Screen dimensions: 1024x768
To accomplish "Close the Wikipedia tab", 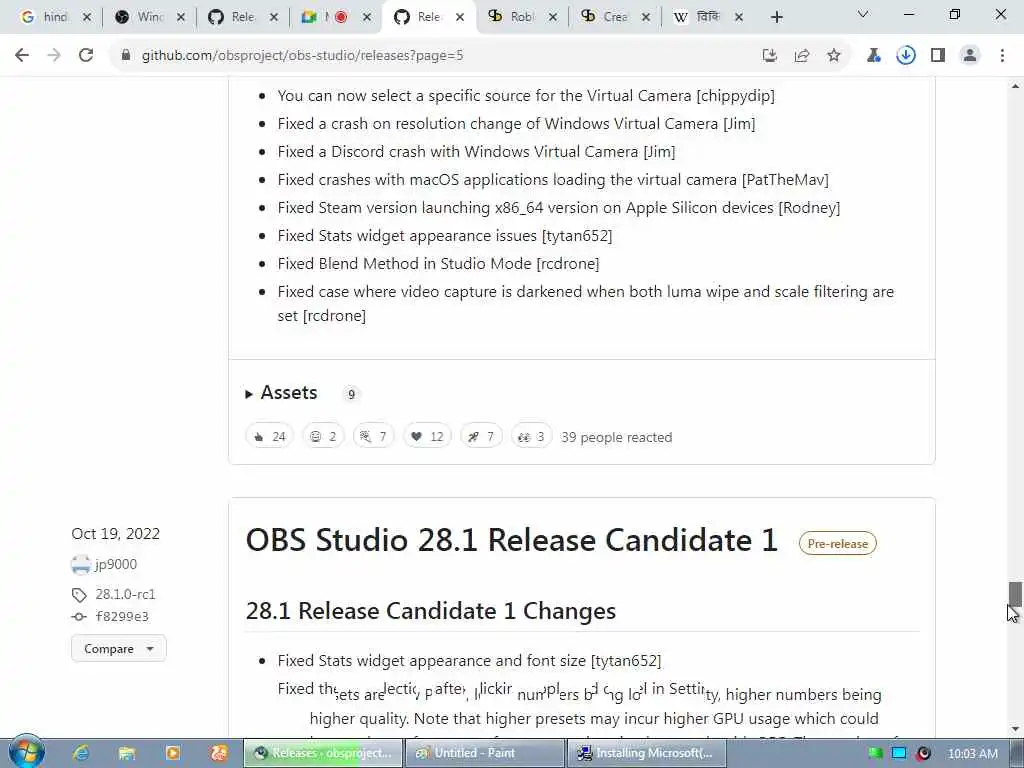I will click(739, 17).
